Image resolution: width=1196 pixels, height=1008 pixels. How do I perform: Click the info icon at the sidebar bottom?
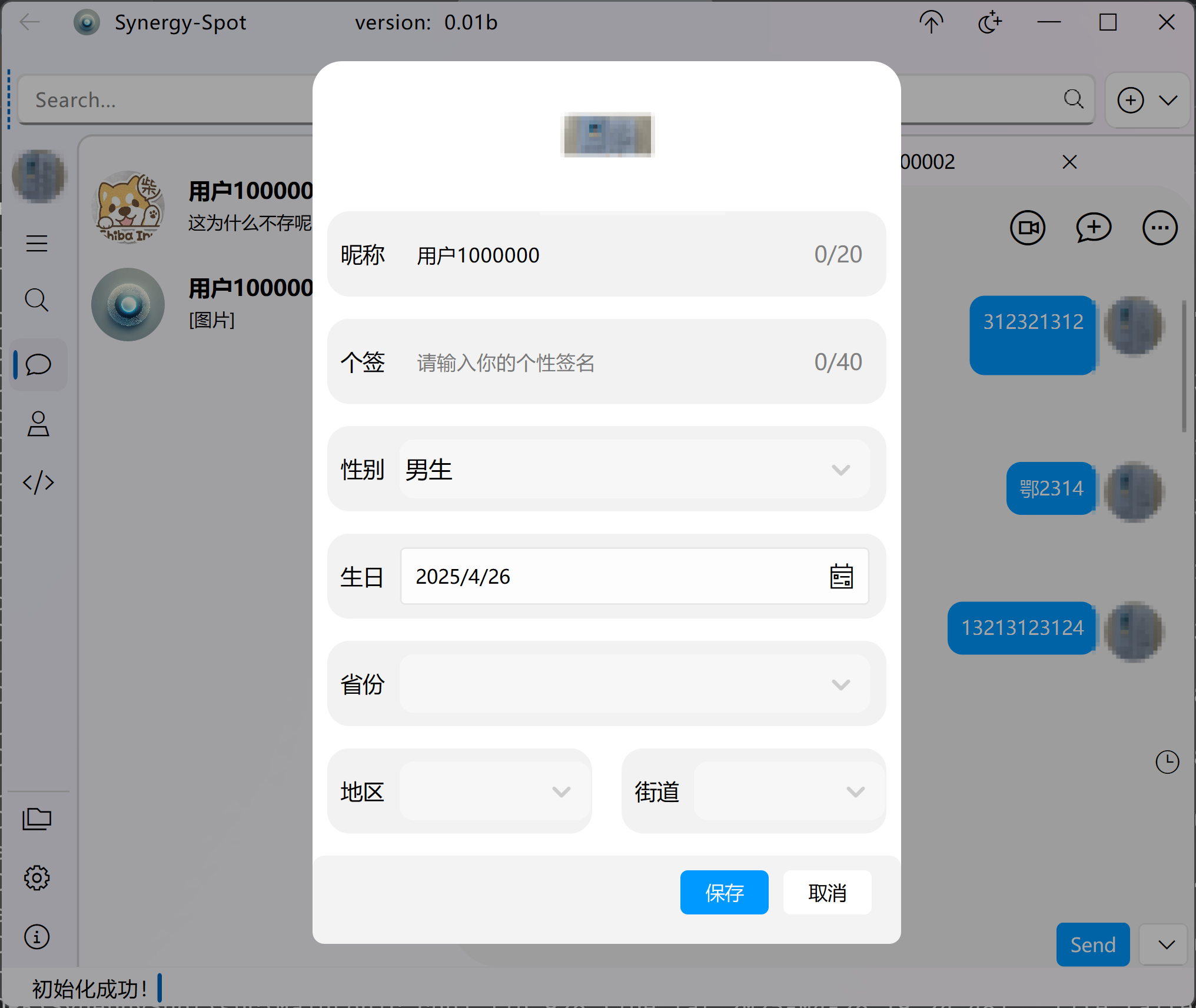(x=36, y=937)
